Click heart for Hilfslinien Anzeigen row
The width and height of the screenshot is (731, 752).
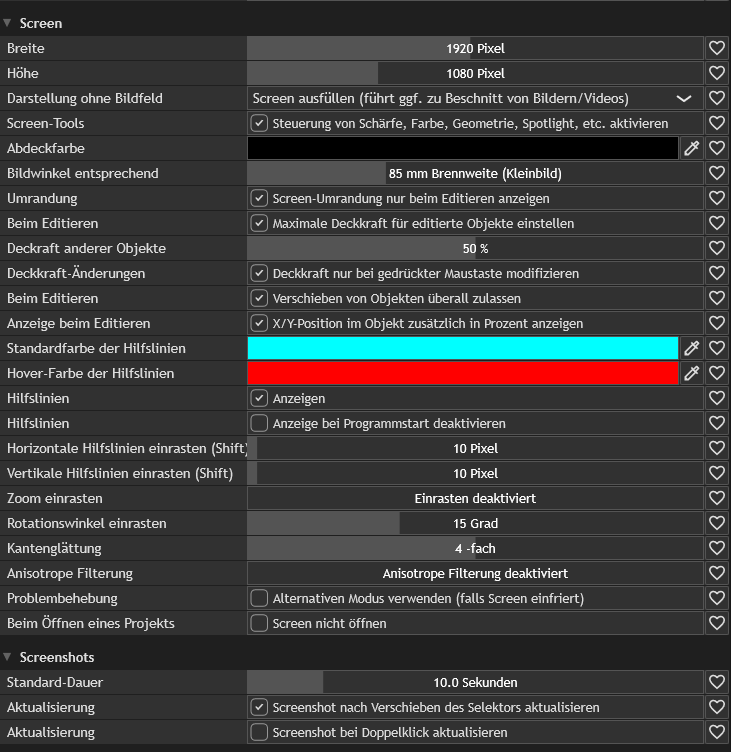717,398
